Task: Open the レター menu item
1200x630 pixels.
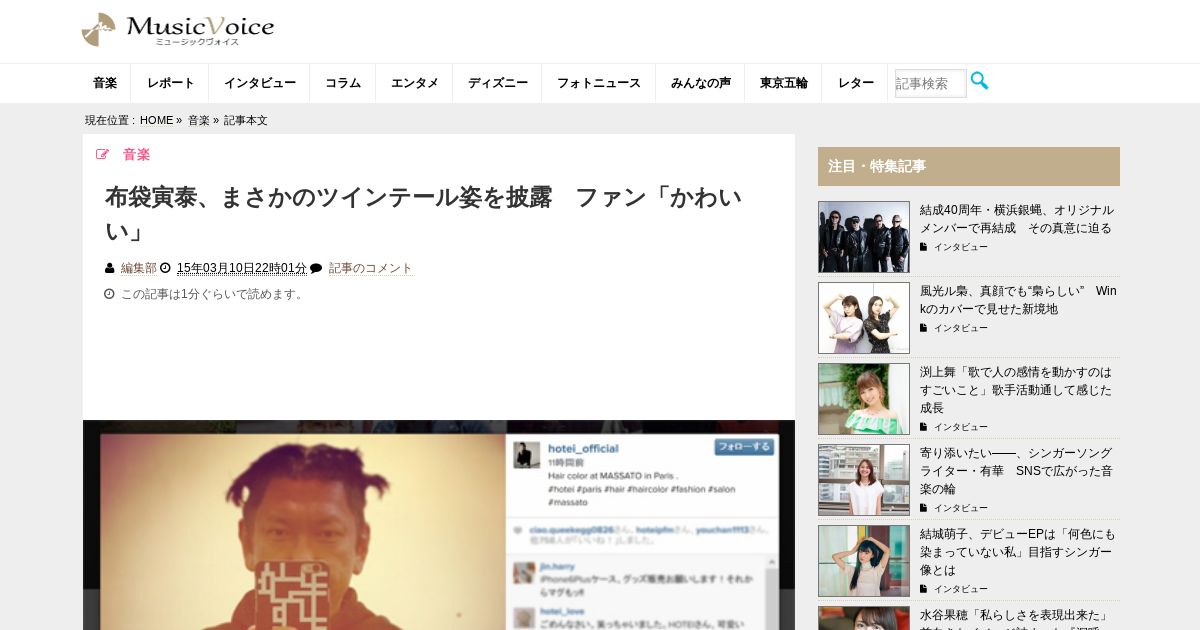Action: pyautogui.click(x=856, y=83)
